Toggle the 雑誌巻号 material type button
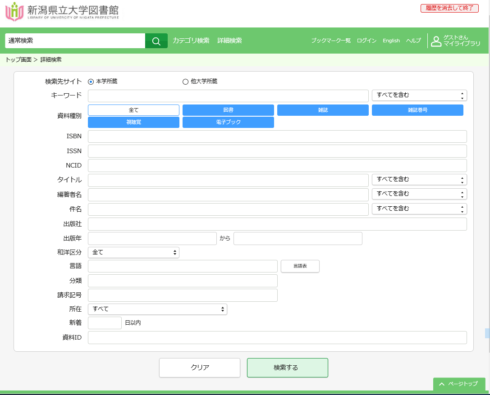The image size is (490, 395). pos(418,110)
